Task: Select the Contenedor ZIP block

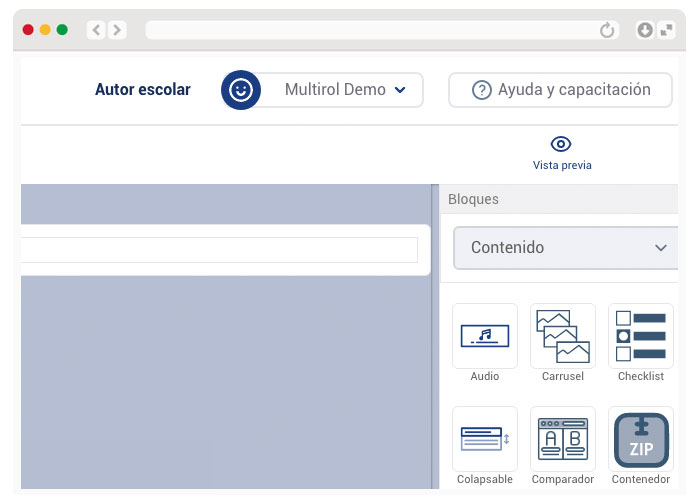Action: 641,439
